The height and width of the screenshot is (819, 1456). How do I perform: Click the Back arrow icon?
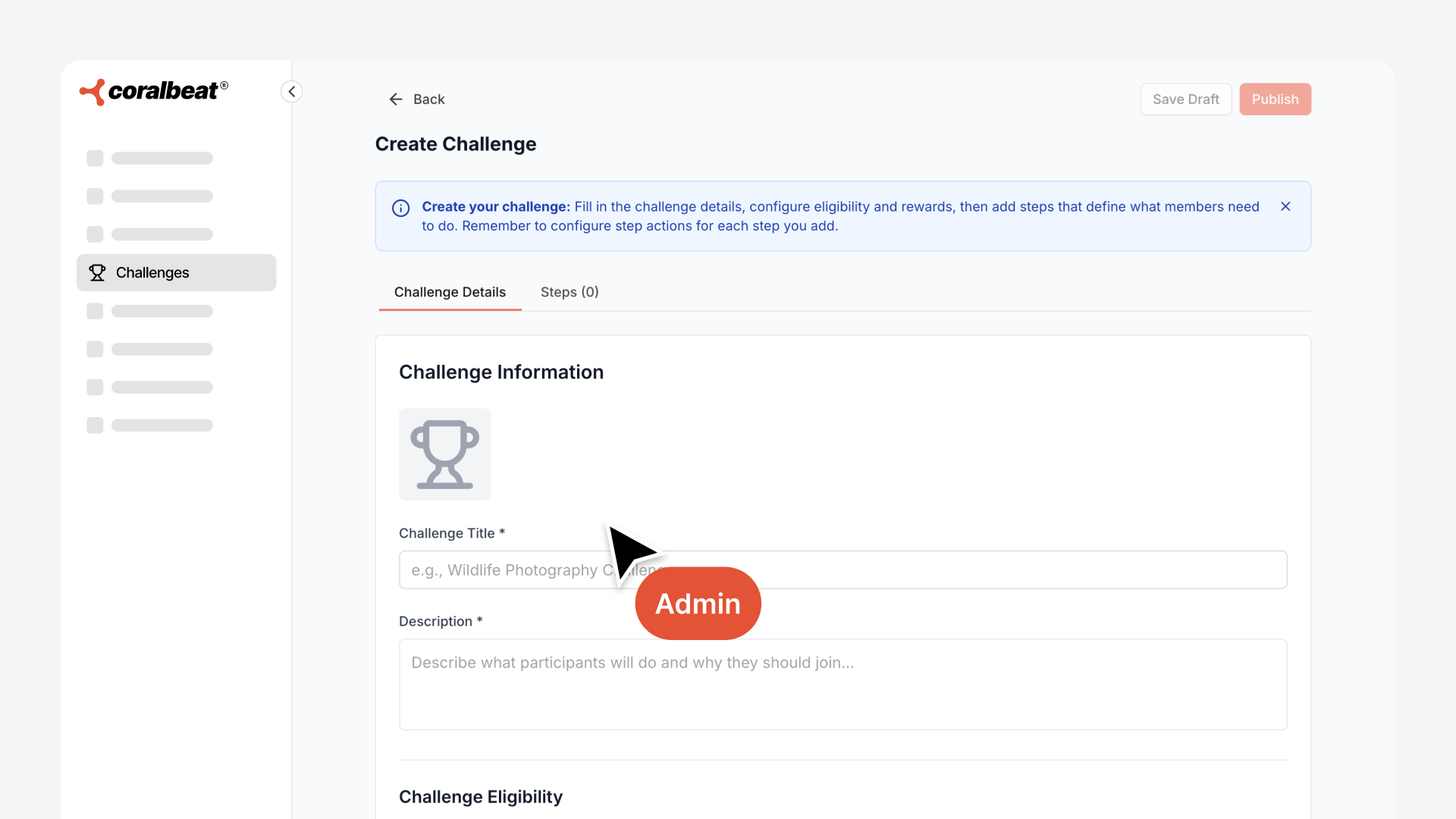pyautogui.click(x=396, y=99)
